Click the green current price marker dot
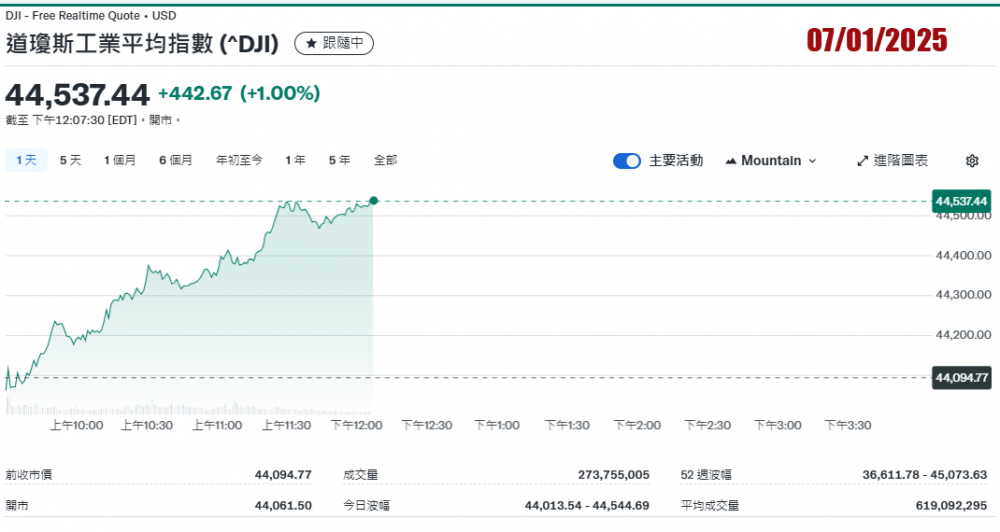Viewport: 1000px width, 532px height. click(373, 201)
